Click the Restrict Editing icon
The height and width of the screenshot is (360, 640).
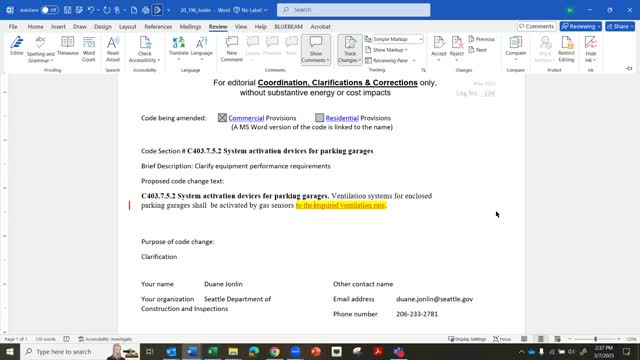[x=566, y=49]
